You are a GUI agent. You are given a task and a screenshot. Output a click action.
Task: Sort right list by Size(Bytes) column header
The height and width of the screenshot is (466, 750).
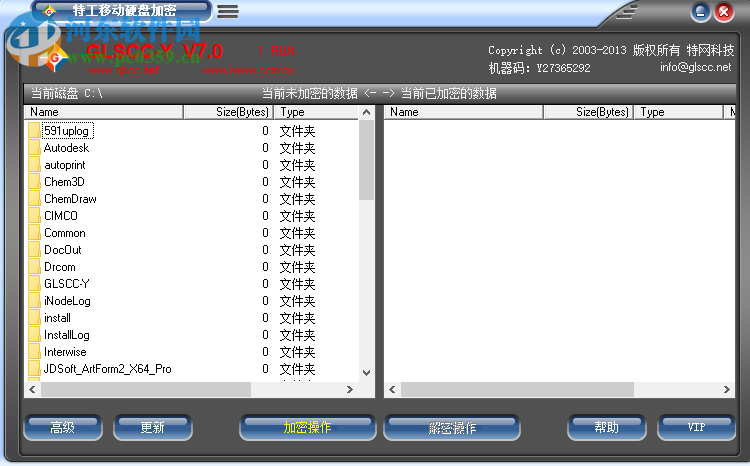pos(589,112)
